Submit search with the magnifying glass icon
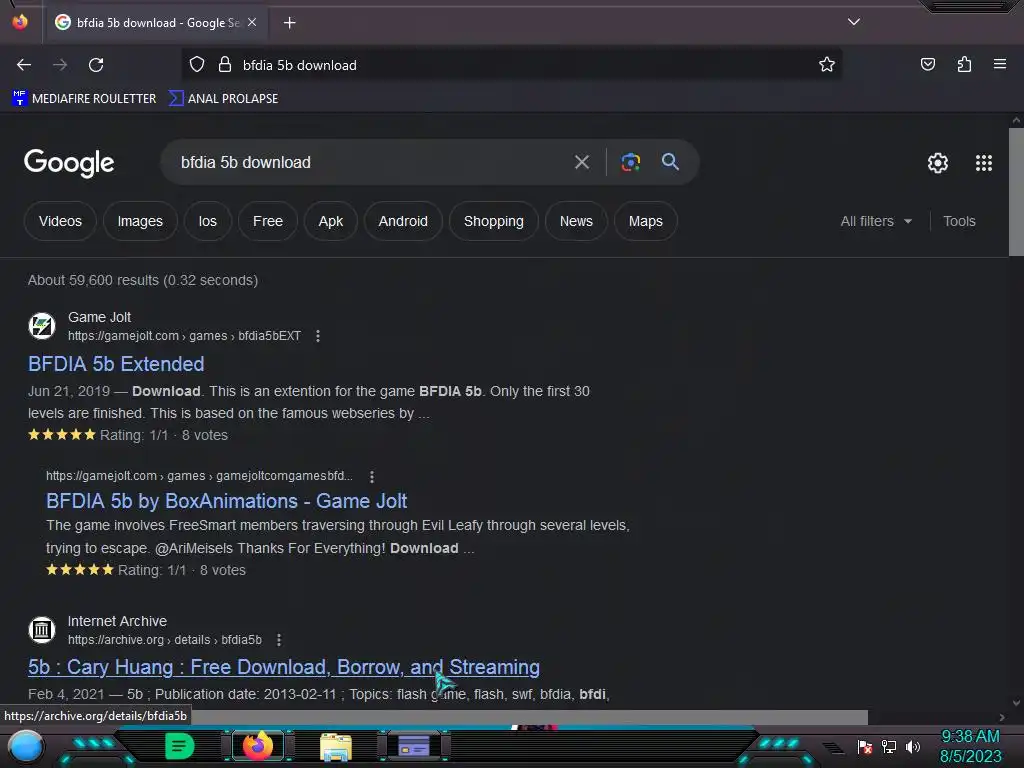Screen dimensions: 1024x768 (670, 162)
